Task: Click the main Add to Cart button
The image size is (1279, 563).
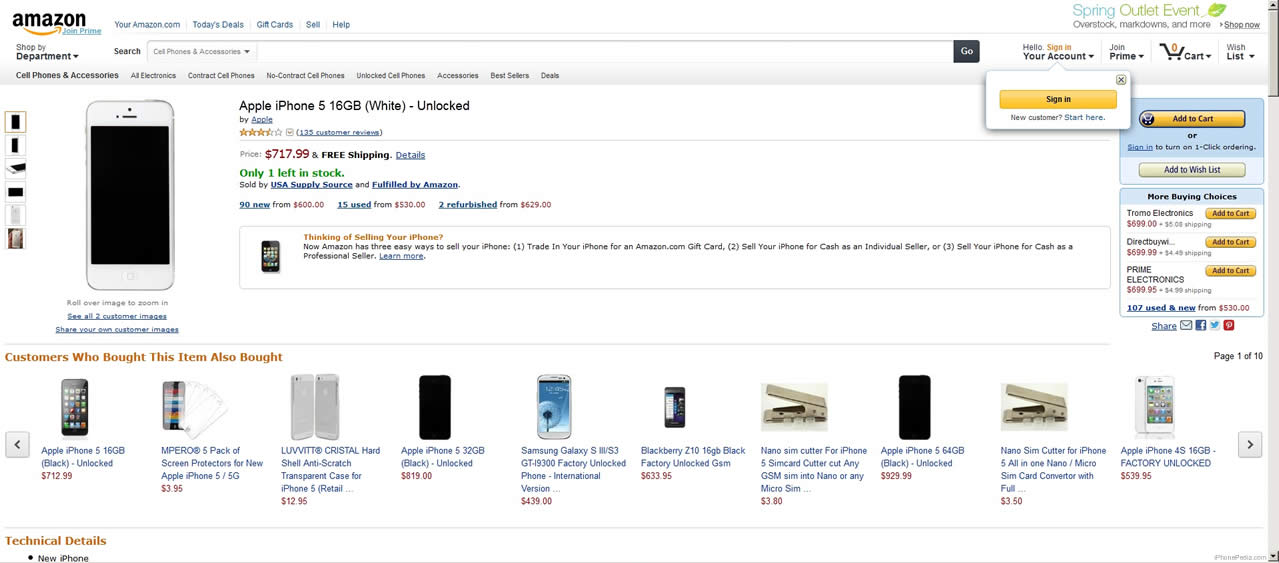Action: coord(1192,119)
